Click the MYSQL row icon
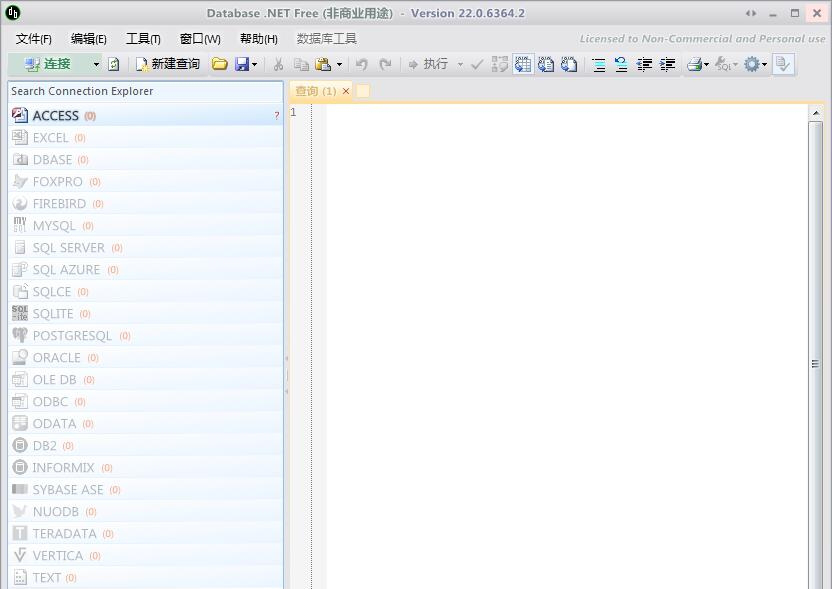This screenshot has width=832, height=612. (20, 225)
